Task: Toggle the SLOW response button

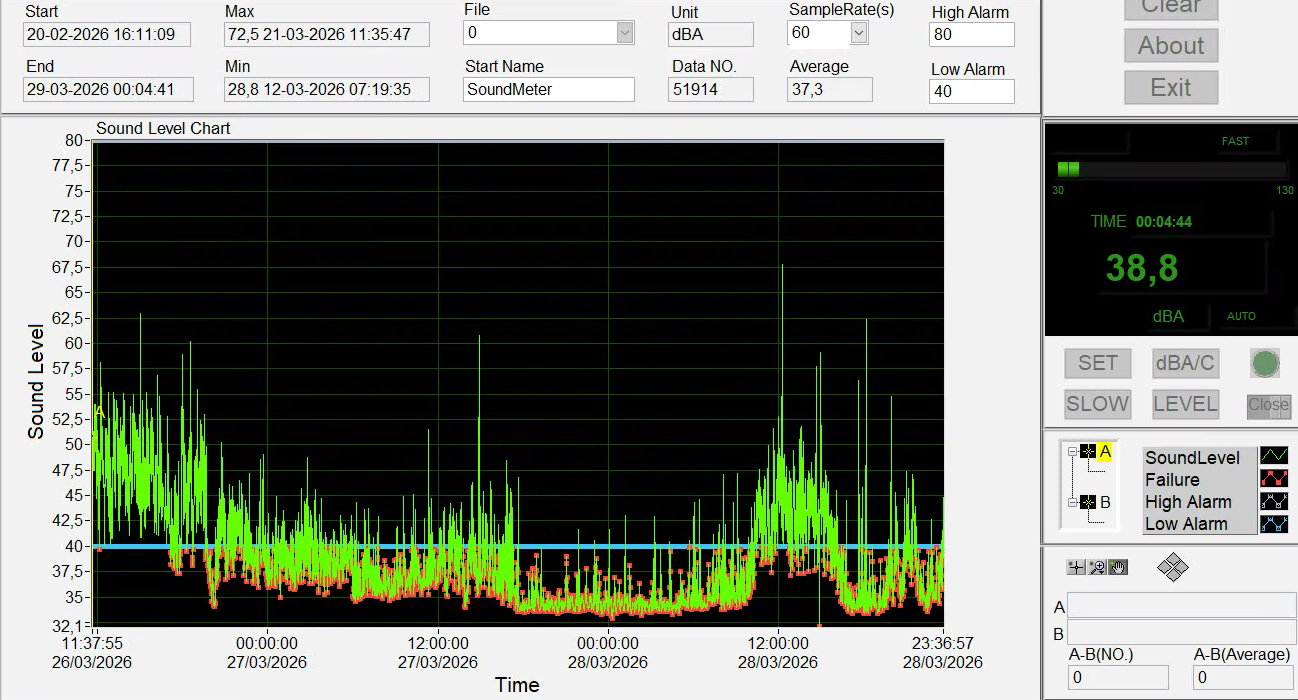Action: [x=1097, y=404]
